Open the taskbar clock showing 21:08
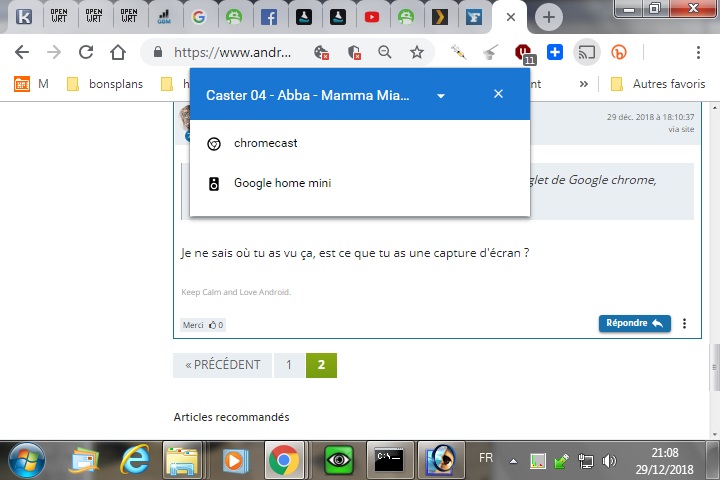This screenshot has height=480, width=720. (x=664, y=461)
